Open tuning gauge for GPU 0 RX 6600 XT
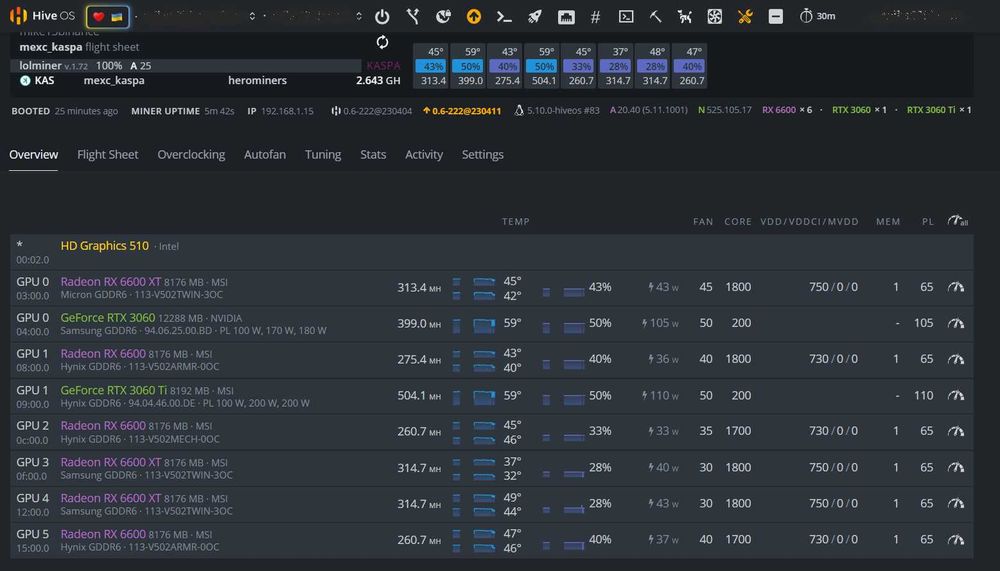 click(x=955, y=287)
